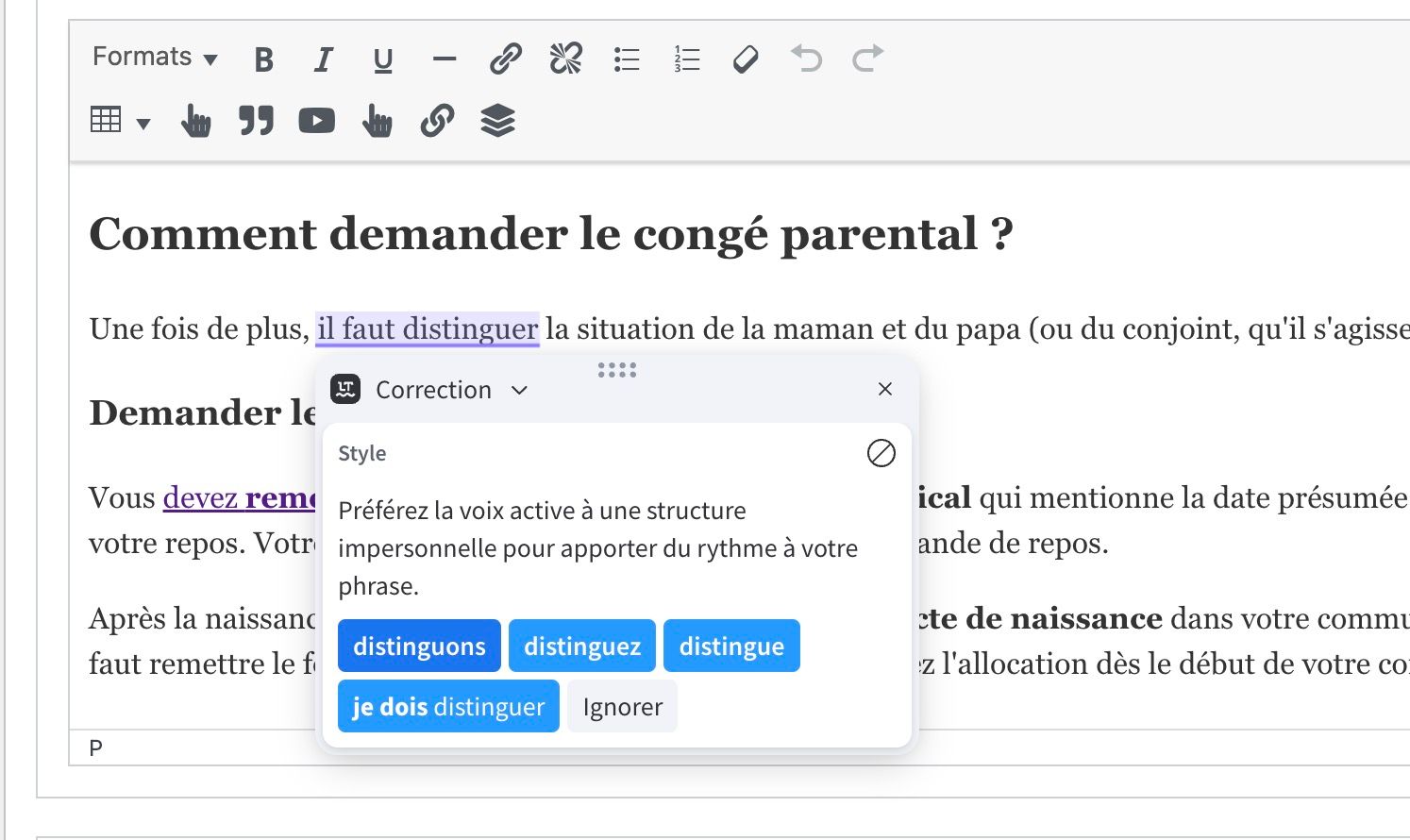Open the LanguageTool icon in the popup
The height and width of the screenshot is (840, 1410).
344,389
